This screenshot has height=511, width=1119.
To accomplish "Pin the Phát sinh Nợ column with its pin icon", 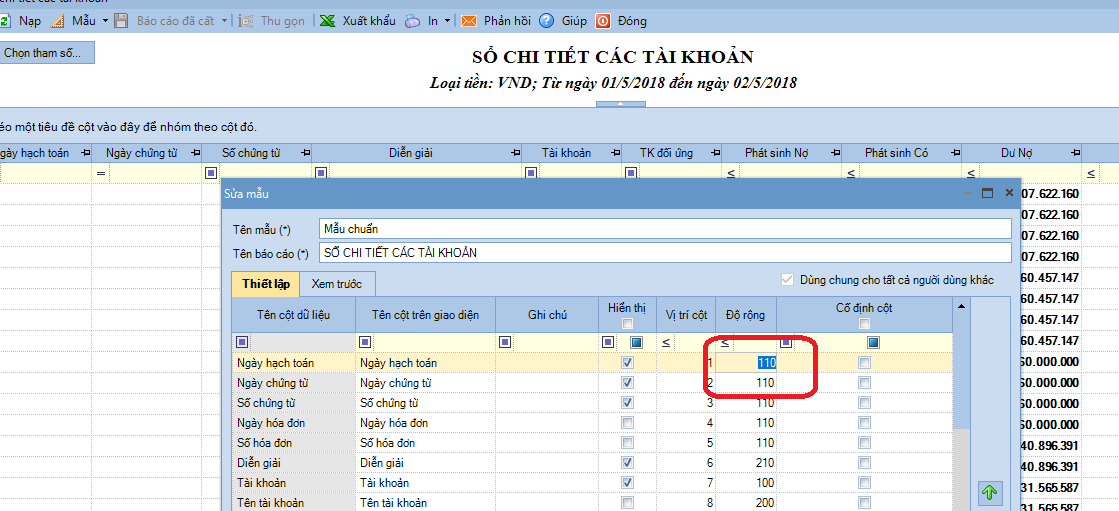I will [835, 153].
